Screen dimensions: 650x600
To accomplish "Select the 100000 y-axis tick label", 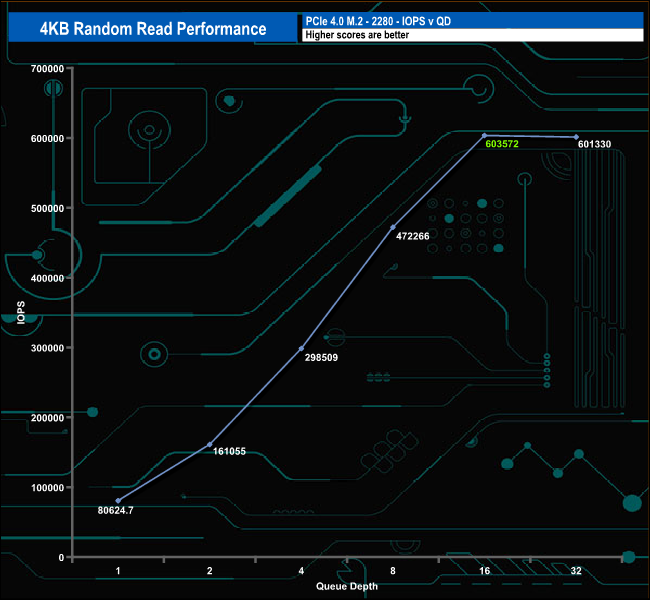I will pyautogui.click(x=48, y=487).
